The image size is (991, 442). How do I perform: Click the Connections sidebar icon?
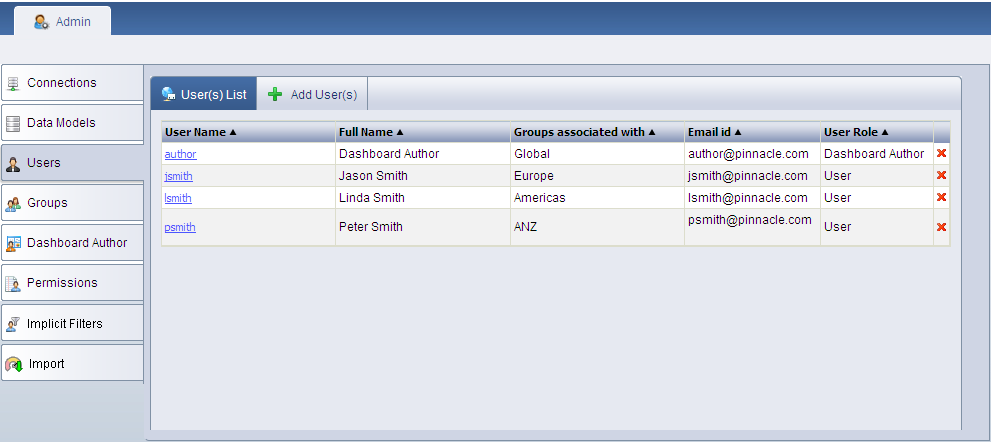[14, 83]
